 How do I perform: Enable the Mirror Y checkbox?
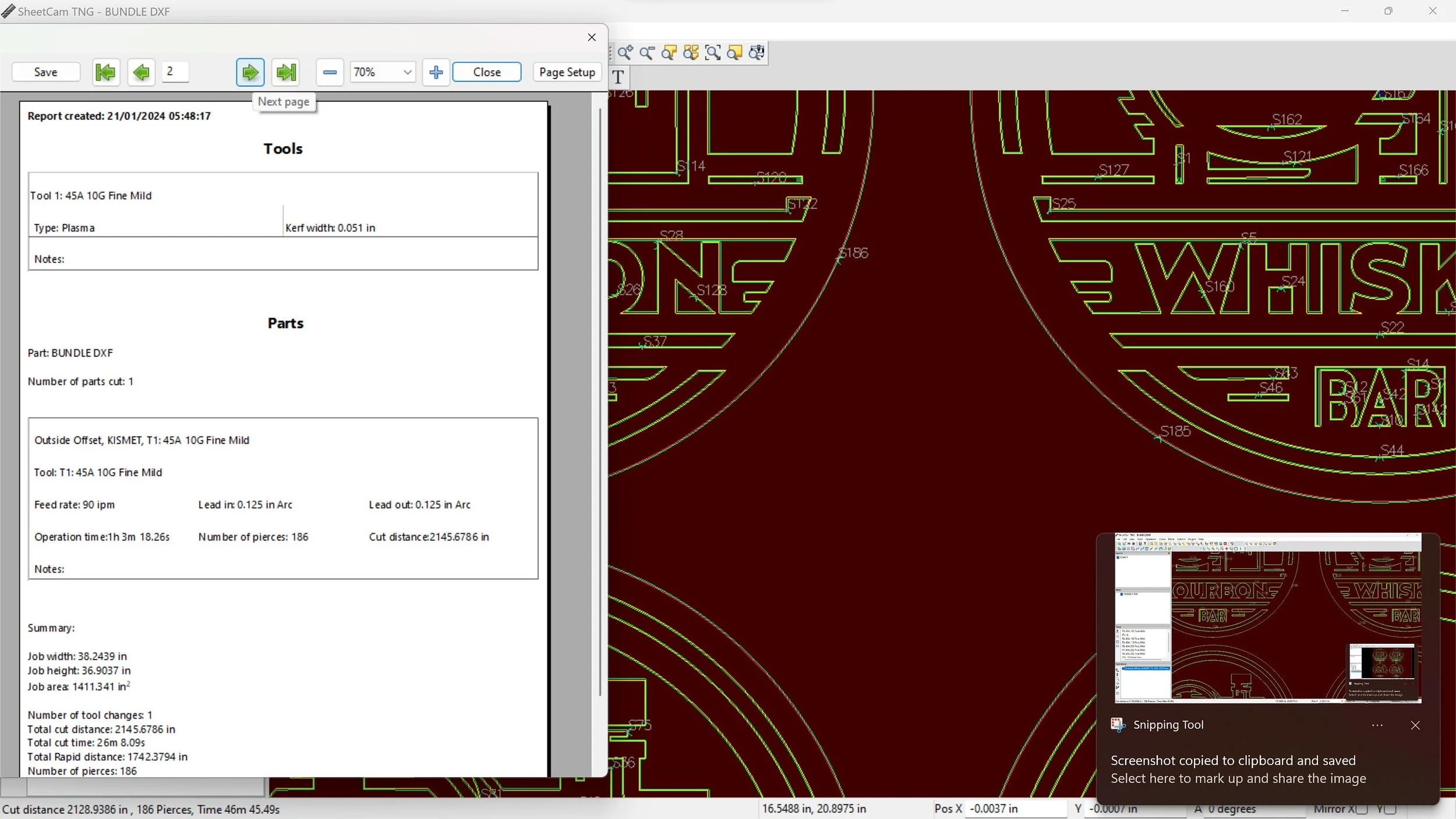pos(1390,809)
